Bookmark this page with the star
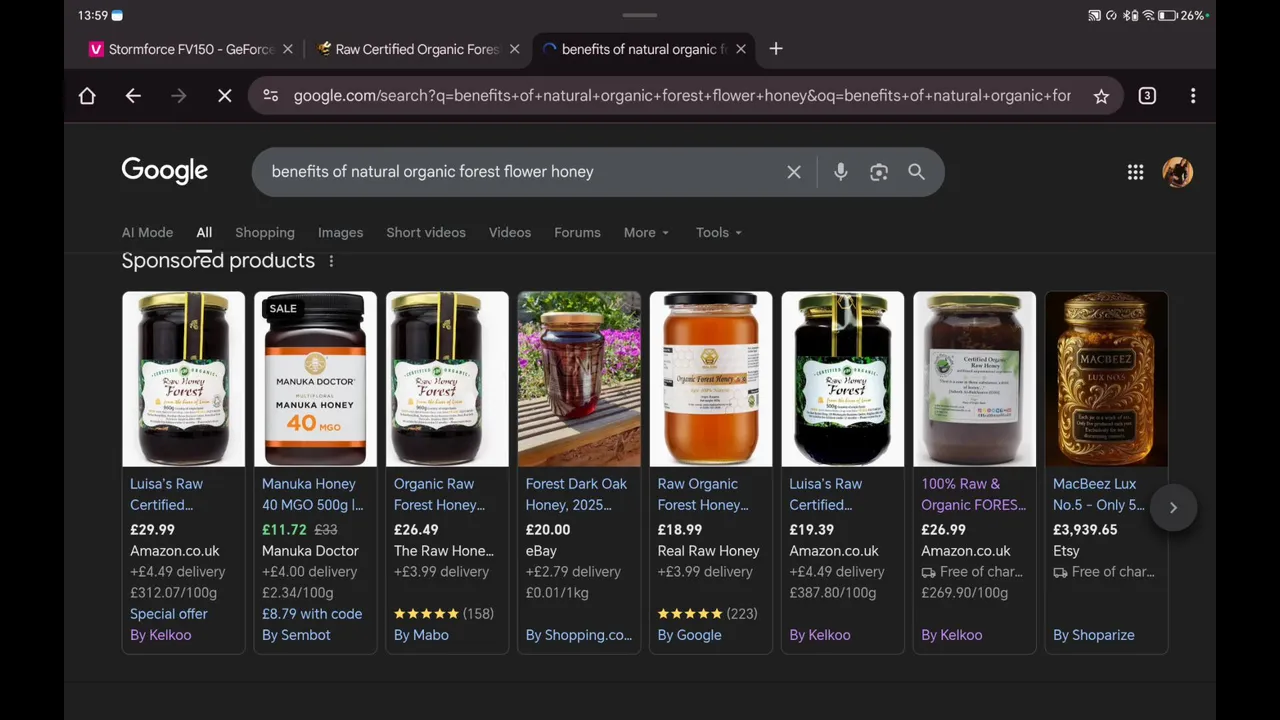The width and height of the screenshot is (1280, 720). (1101, 96)
